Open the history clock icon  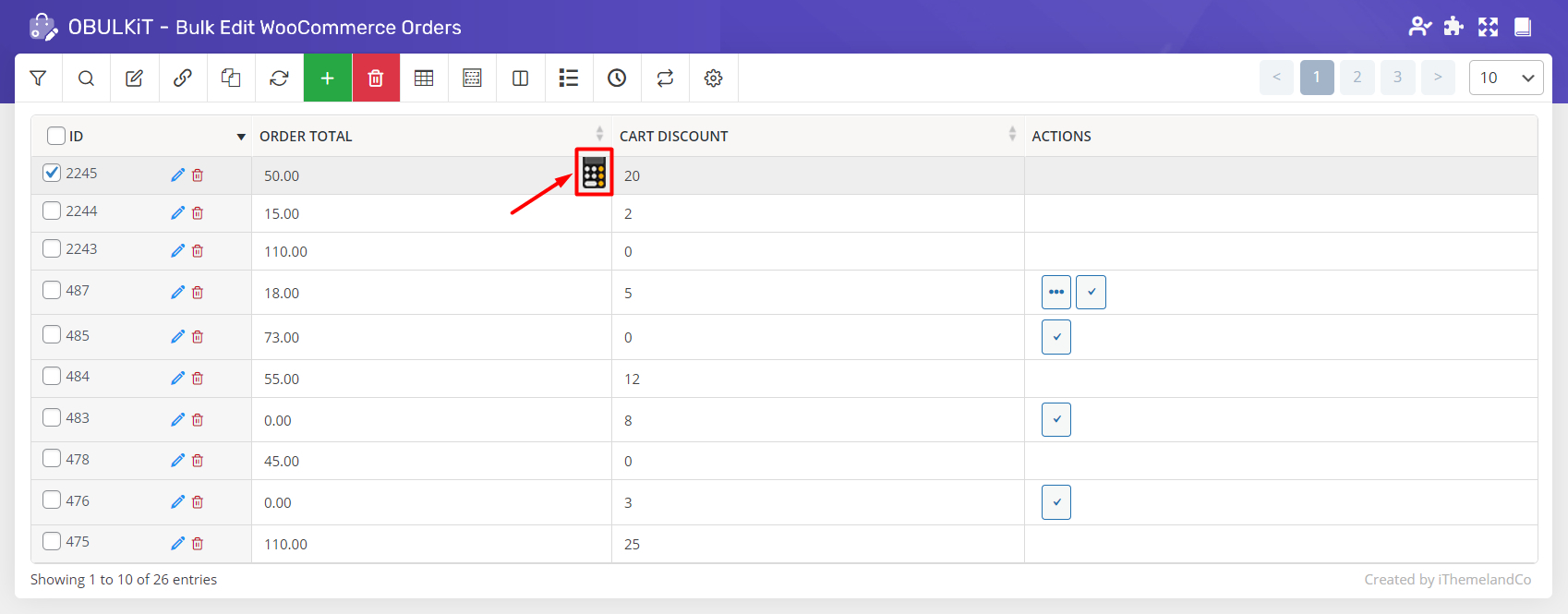(x=617, y=78)
